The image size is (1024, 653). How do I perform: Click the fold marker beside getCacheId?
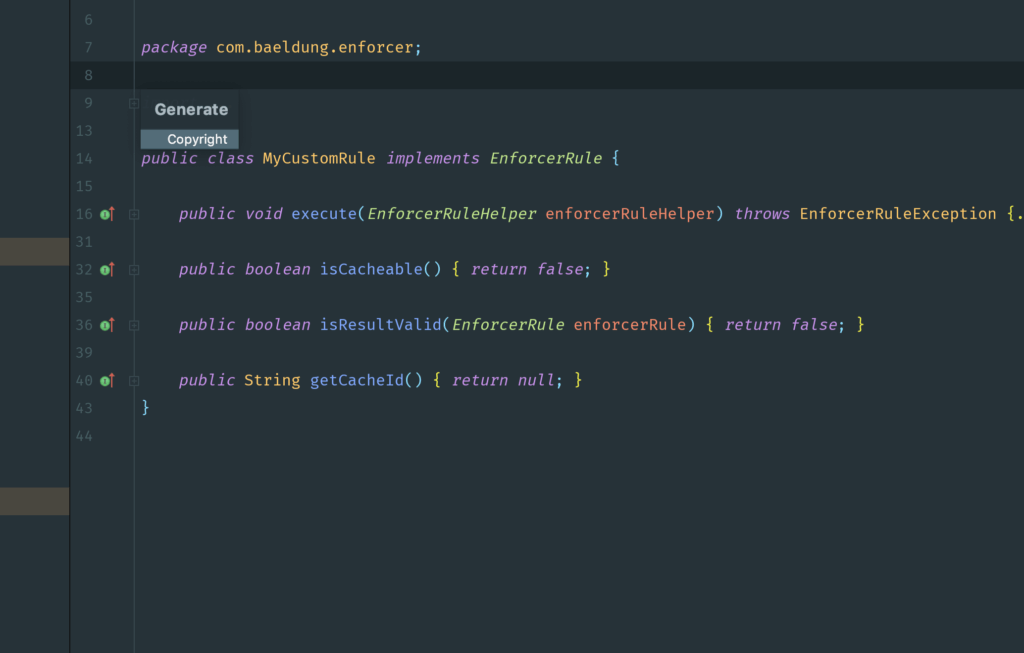pos(133,380)
